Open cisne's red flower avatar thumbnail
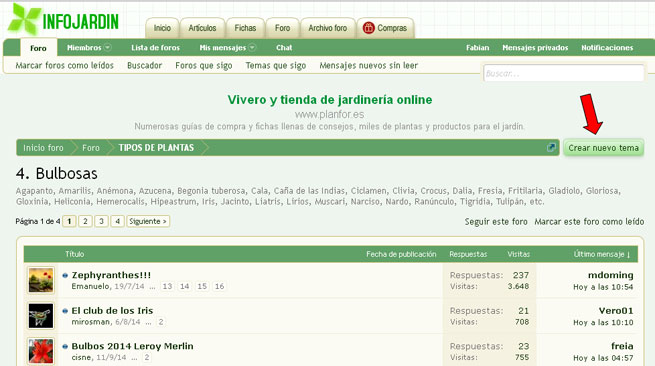The height and width of the screenshot is (366, 655). pos(41,351)
